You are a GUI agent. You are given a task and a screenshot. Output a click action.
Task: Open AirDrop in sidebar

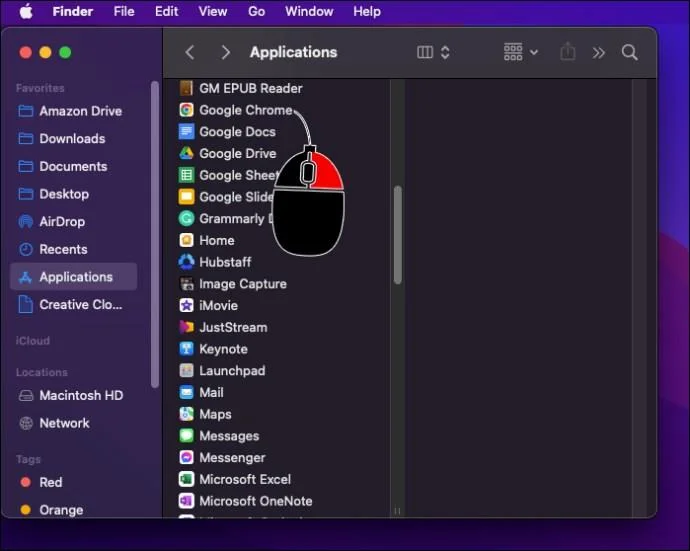pos(73,221)
